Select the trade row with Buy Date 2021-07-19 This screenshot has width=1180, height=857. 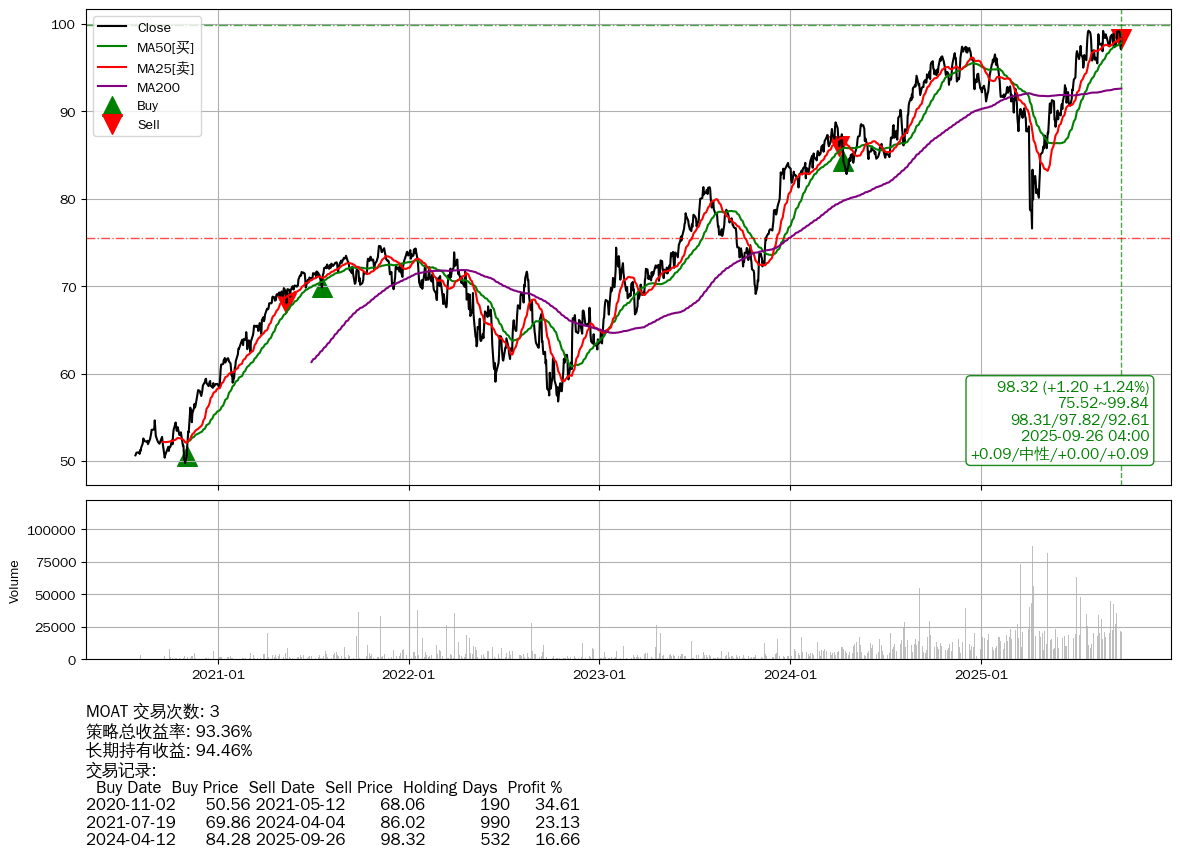pos(333,822)
